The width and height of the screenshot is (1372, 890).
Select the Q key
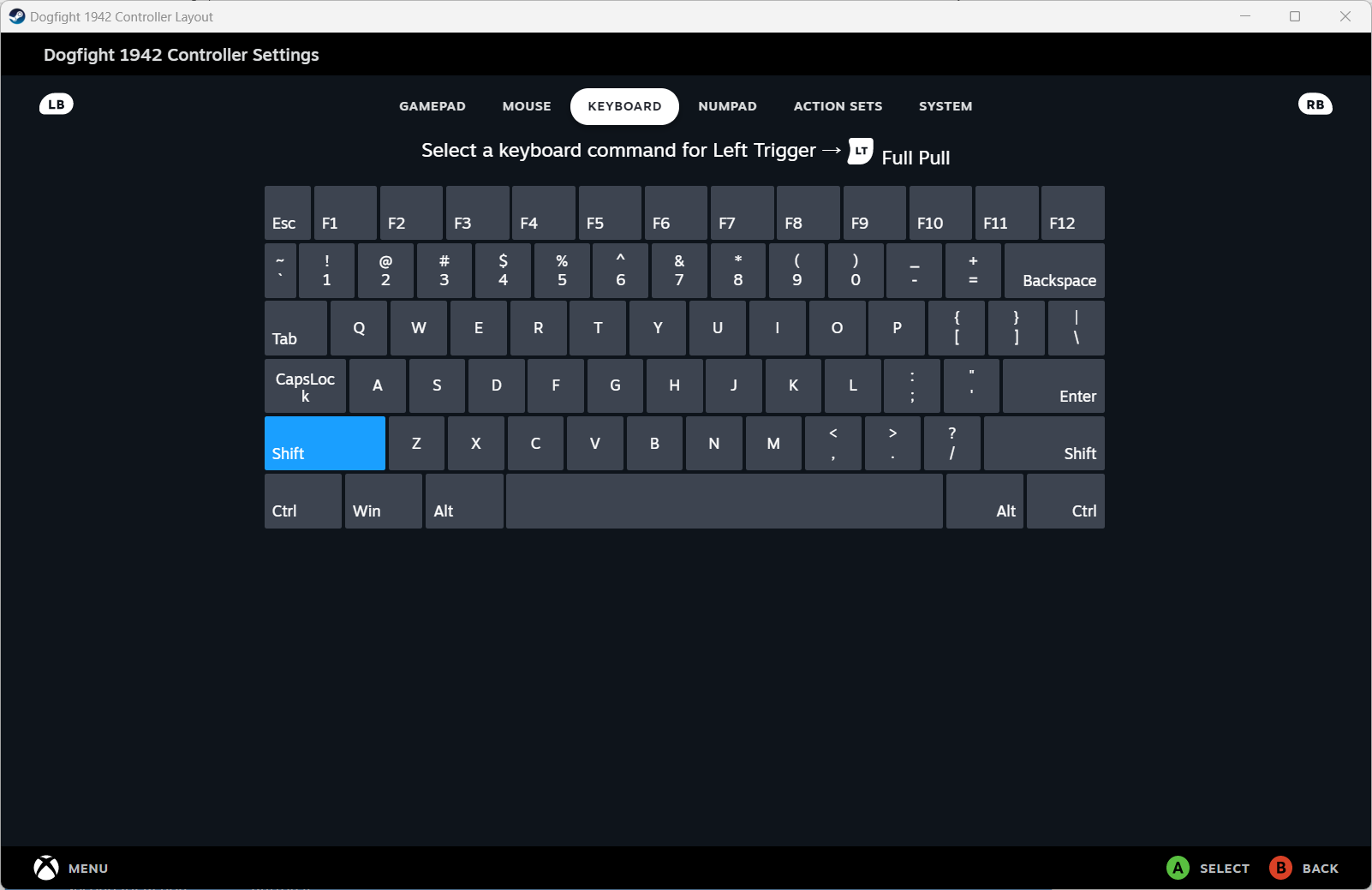[x=359, y=328]
